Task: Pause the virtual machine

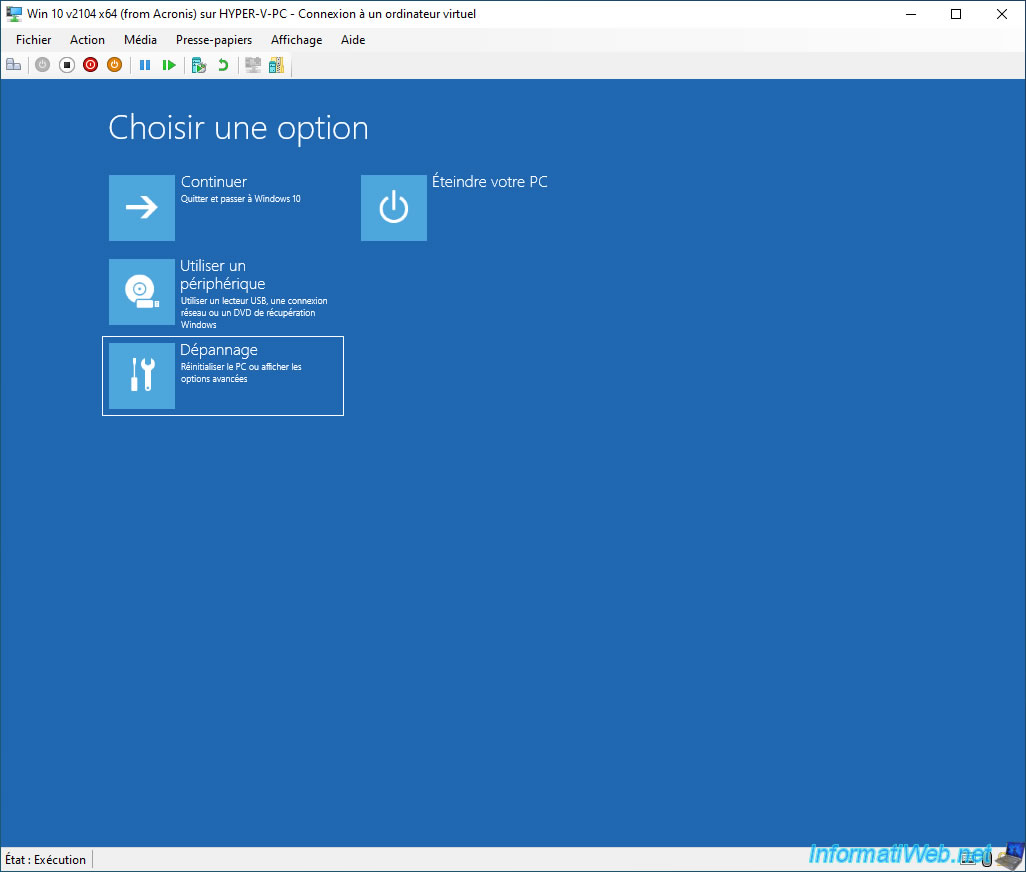Action: pos(145,65)
